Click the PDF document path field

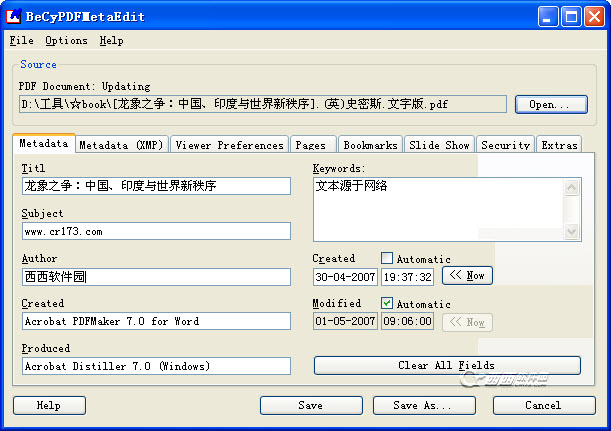[x=263, y=104]
